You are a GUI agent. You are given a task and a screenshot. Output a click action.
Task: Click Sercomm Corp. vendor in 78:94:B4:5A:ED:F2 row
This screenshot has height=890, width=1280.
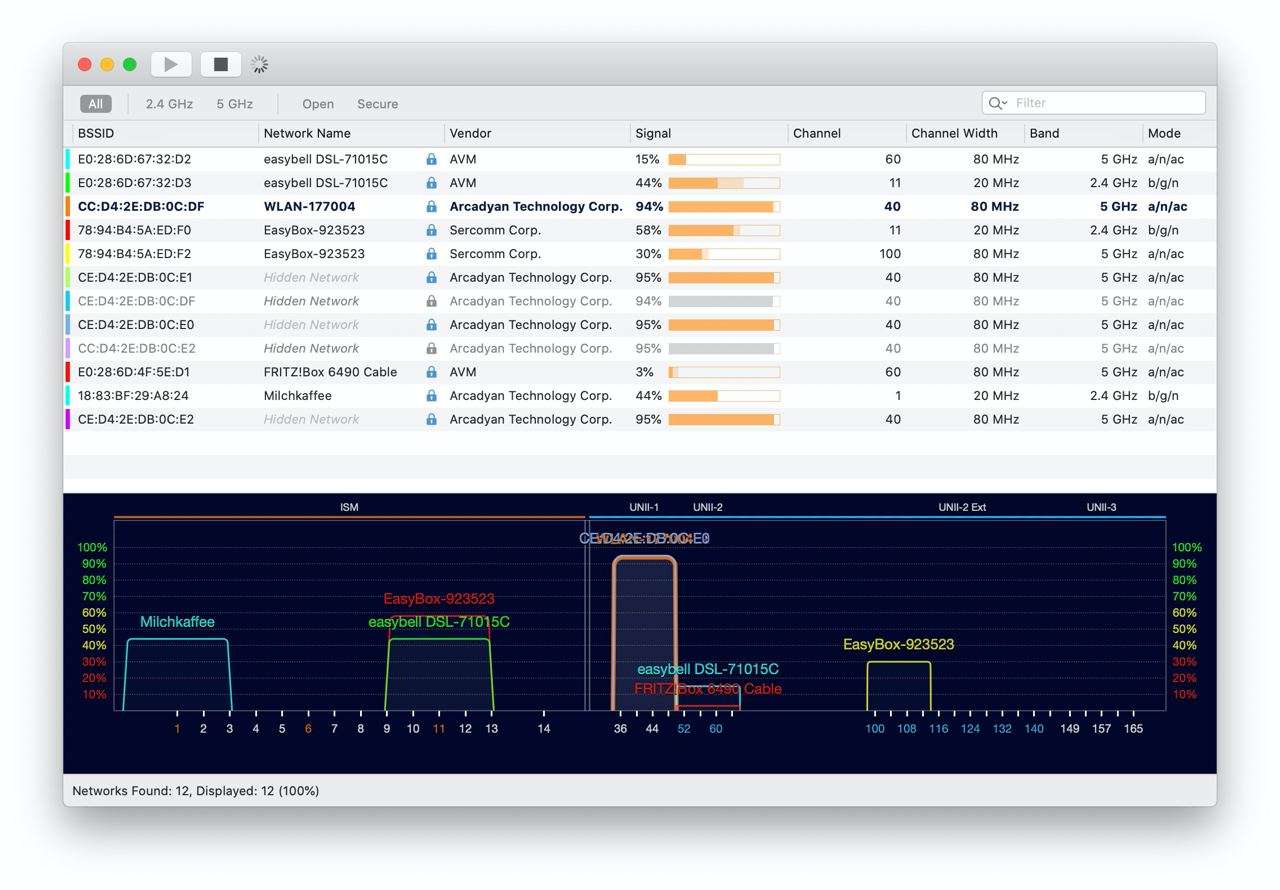tap(495, 254)
